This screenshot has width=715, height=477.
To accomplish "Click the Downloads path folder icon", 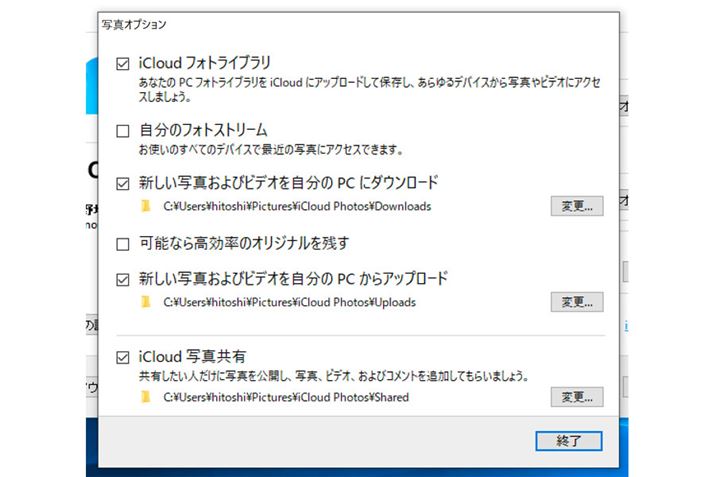I will pyautogui.click(x=146, y=207).
